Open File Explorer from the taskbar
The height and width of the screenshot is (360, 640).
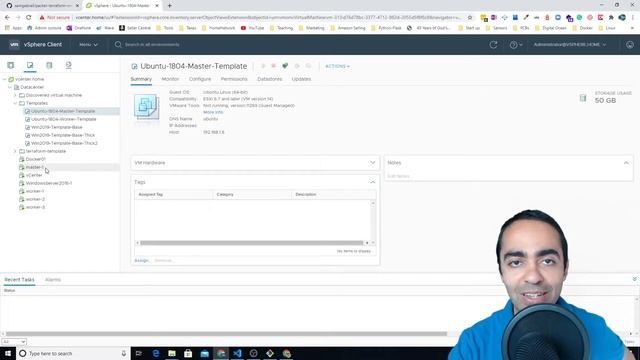point(172,353)
